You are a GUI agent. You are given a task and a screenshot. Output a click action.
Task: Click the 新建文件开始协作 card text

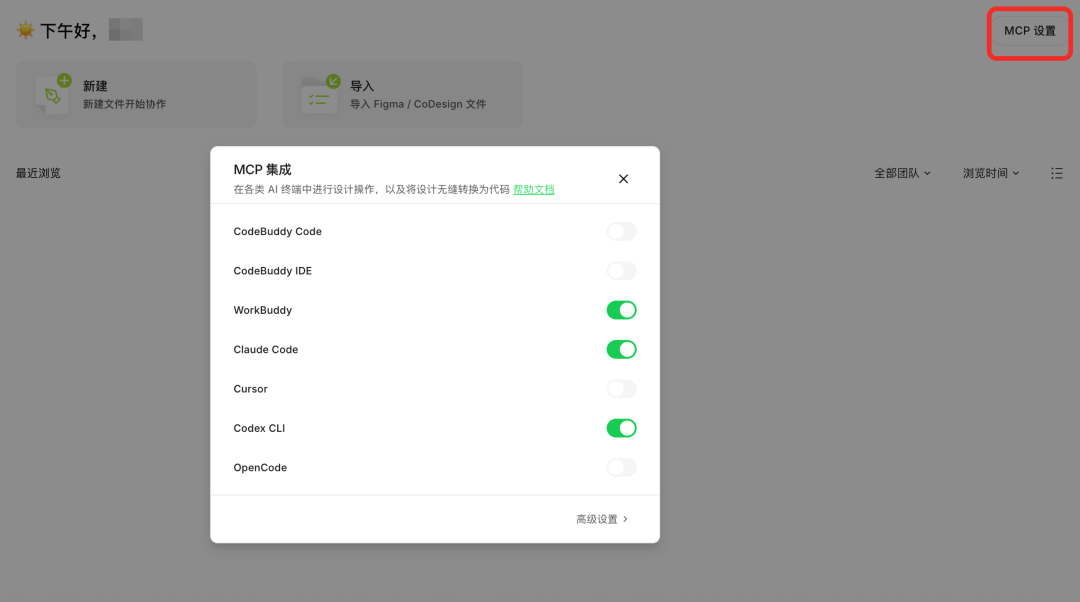[125, 104]
